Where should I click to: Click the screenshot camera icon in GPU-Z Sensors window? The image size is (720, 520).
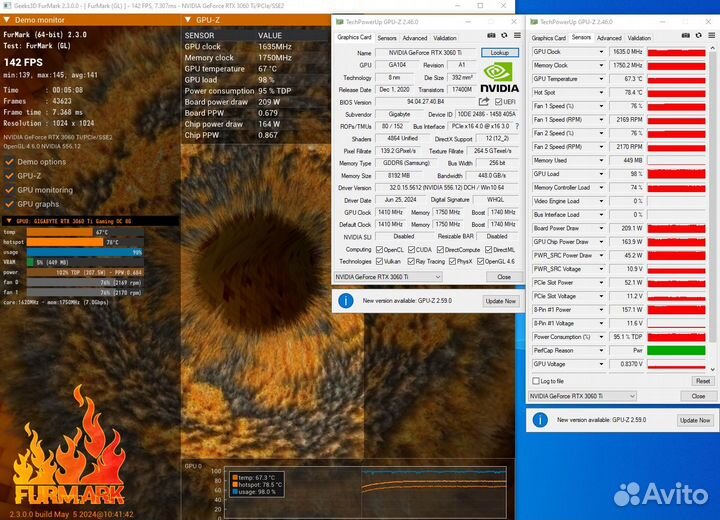(686, 35)
